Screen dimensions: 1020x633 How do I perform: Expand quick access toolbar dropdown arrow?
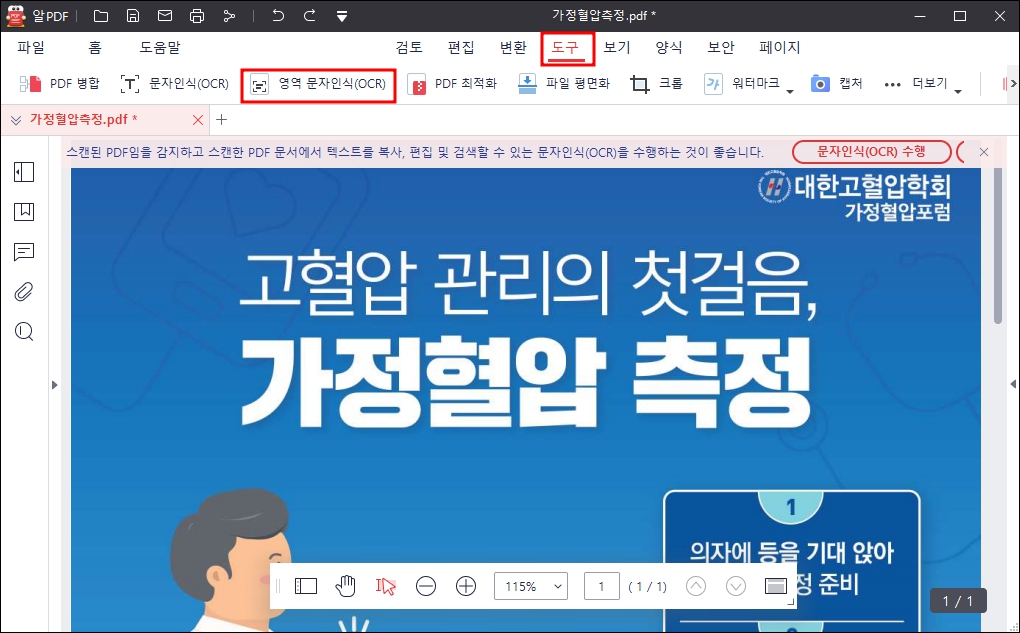[x=342, y=16]
